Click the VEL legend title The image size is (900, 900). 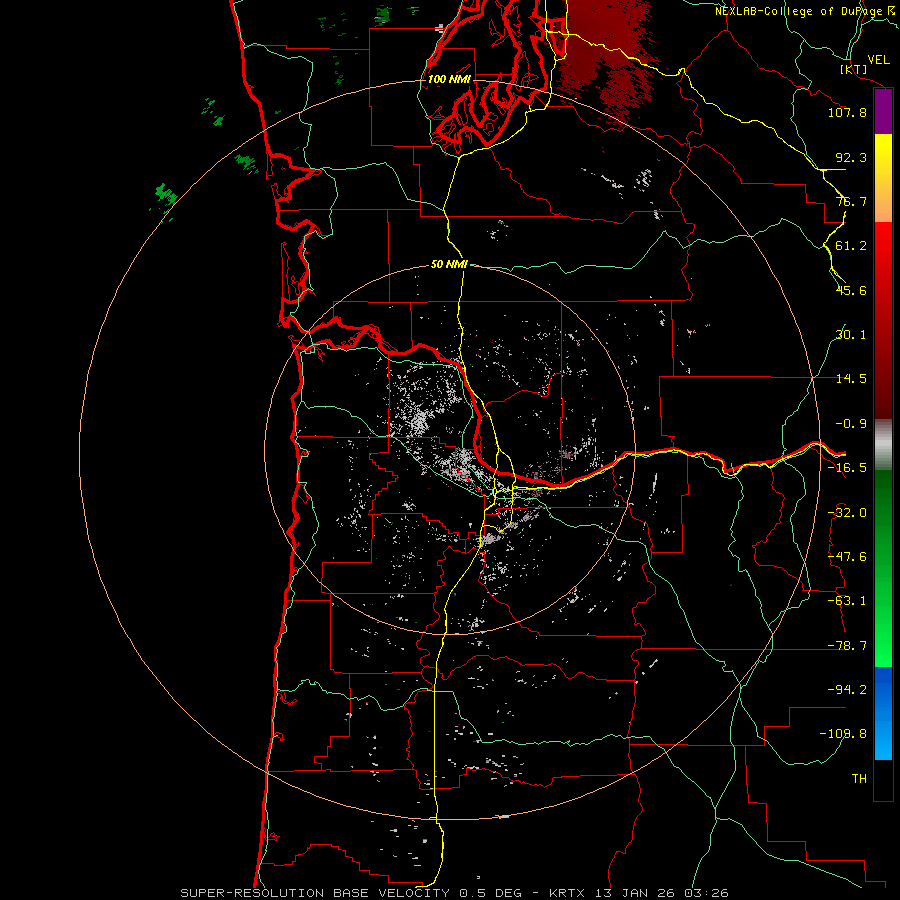[x=878, y=60]
